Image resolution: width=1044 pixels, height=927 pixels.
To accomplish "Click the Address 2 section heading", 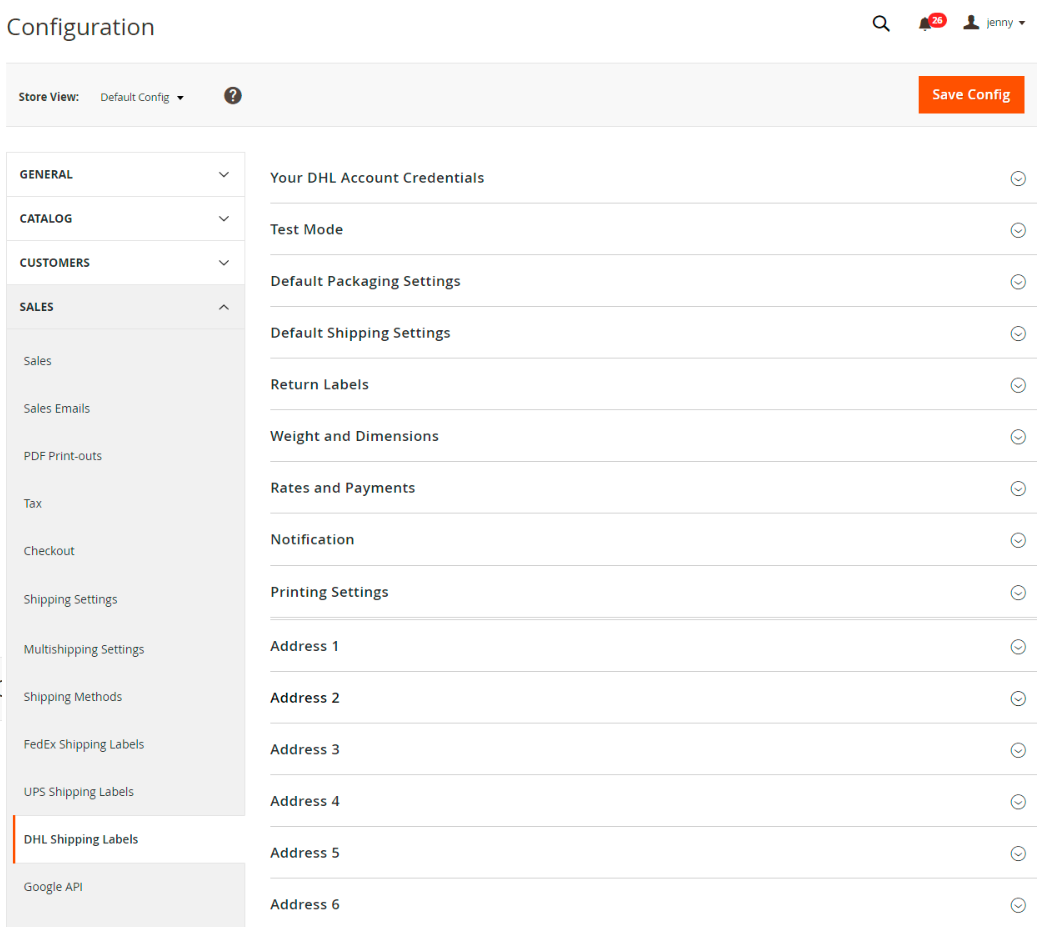I will click(x=304, y=698).
